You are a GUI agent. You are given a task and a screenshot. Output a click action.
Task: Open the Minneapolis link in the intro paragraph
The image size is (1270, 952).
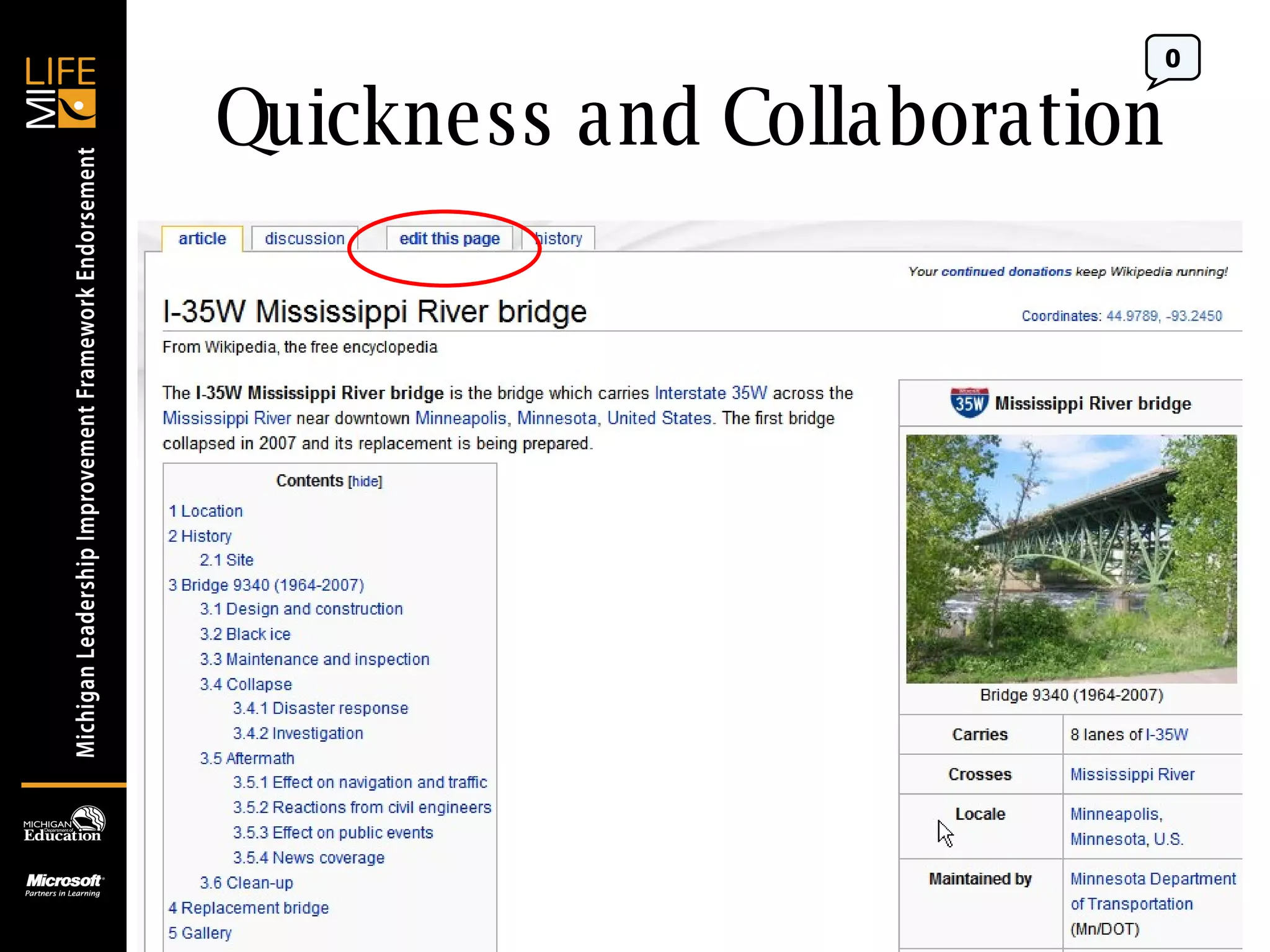(460, 418)
